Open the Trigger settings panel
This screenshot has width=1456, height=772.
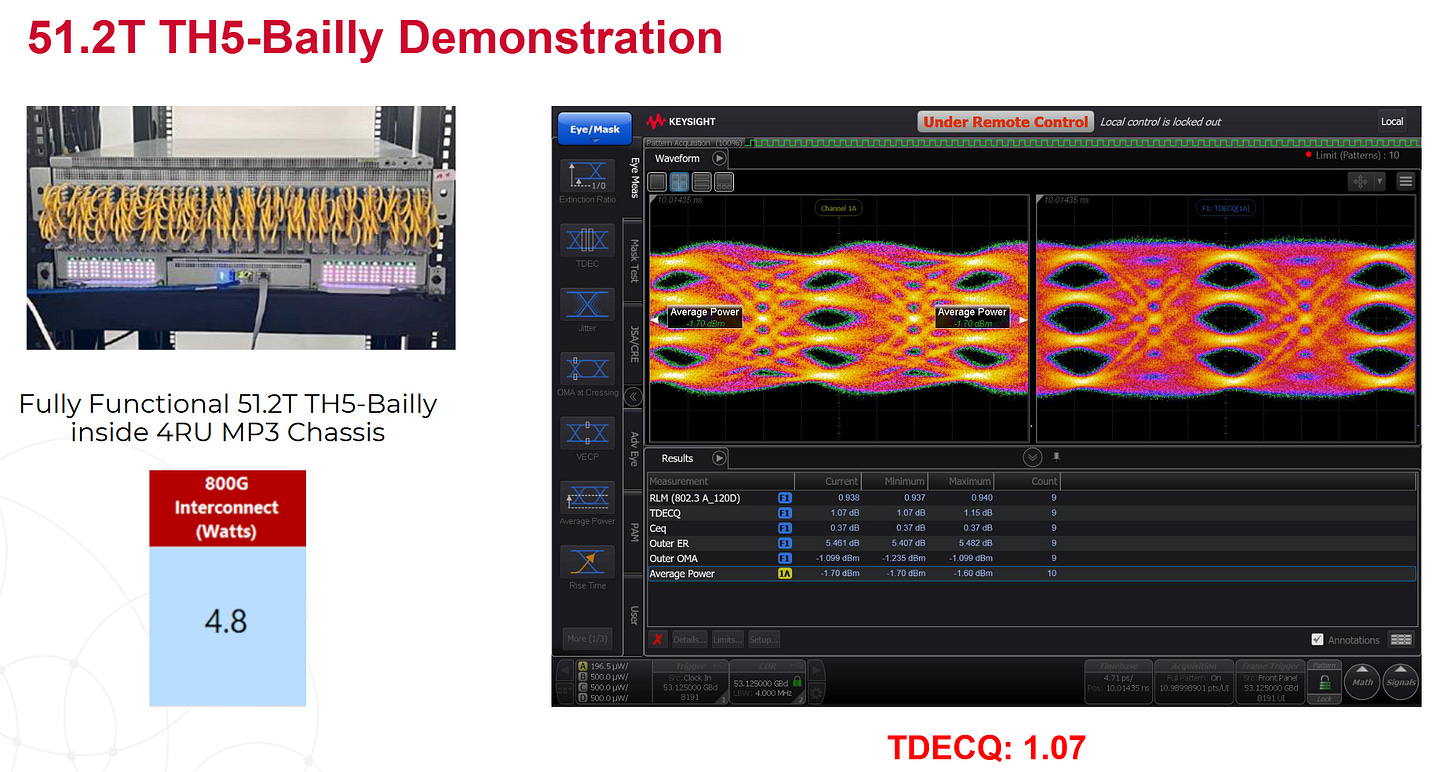tap(690, 681)
